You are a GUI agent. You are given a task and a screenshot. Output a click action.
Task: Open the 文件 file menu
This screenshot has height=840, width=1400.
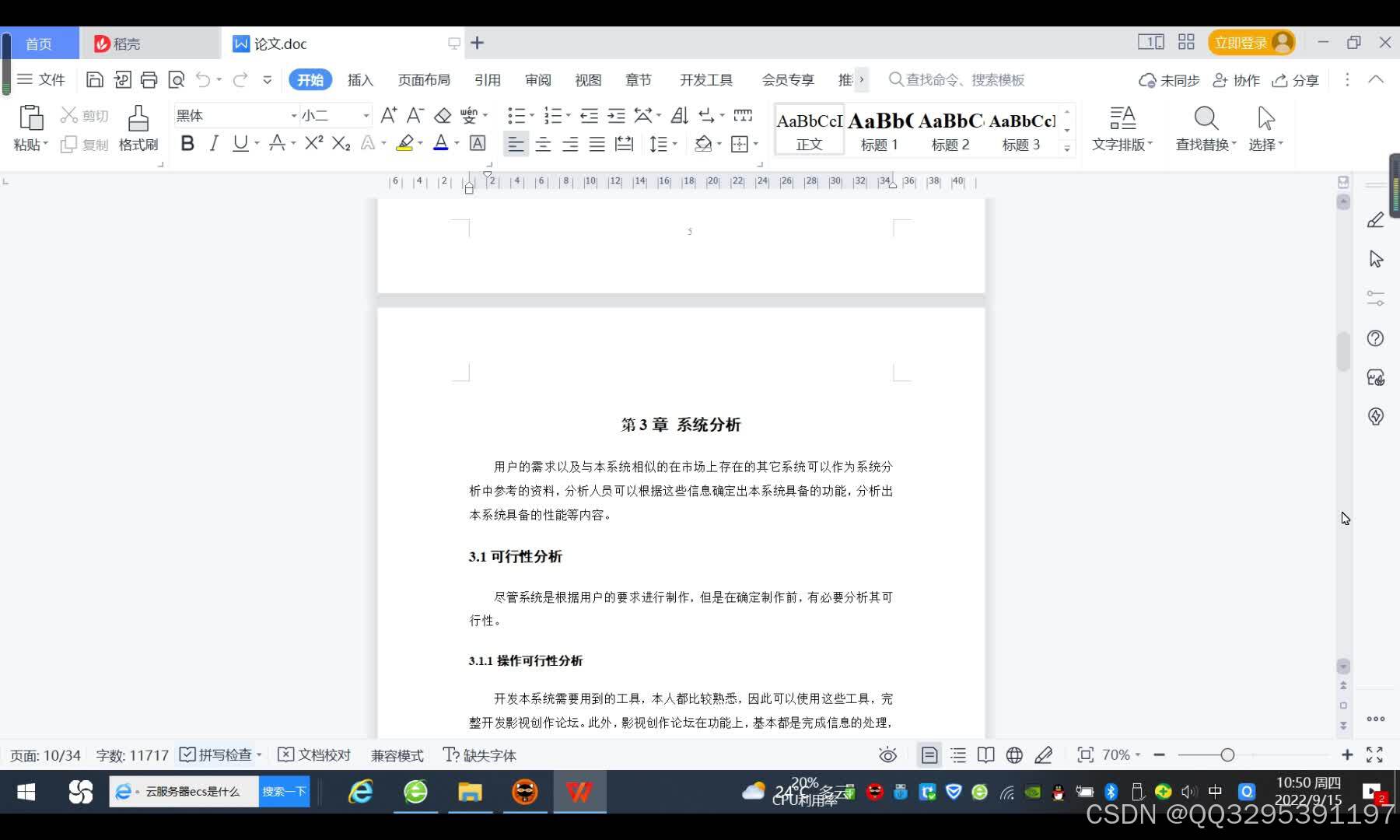pos(41,79)
